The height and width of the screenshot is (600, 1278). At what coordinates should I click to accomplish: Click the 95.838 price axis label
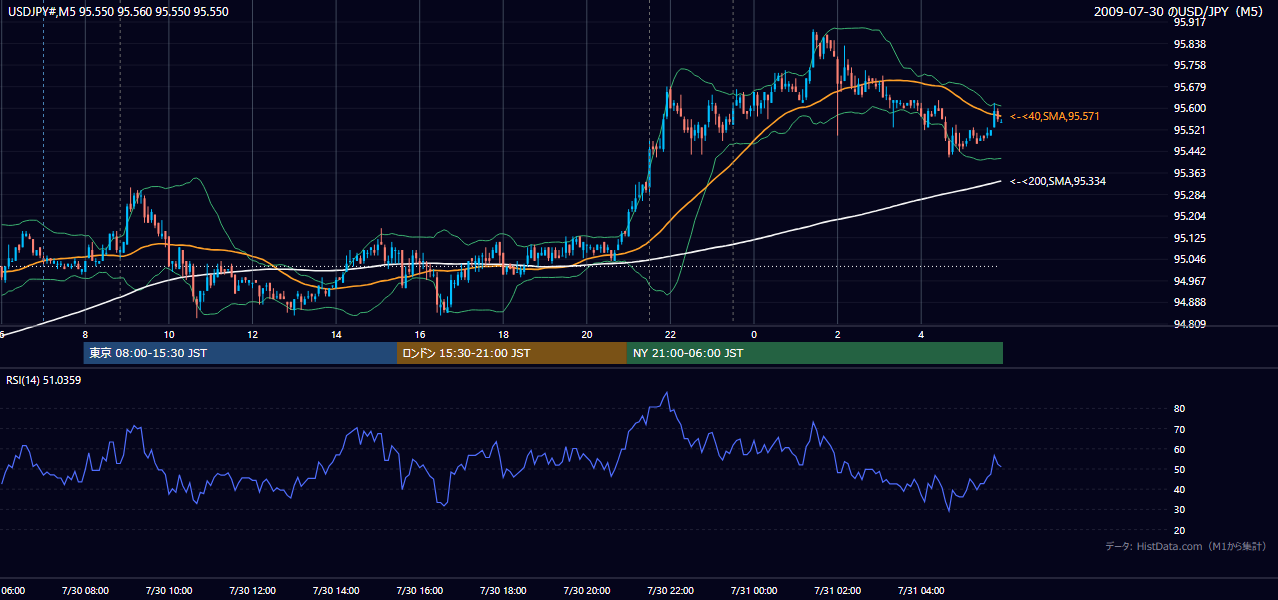tap(1189, 44)
